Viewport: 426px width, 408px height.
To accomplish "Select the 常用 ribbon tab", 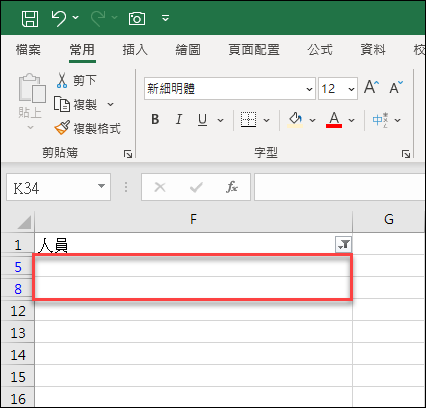I will [x=82, y=50].
